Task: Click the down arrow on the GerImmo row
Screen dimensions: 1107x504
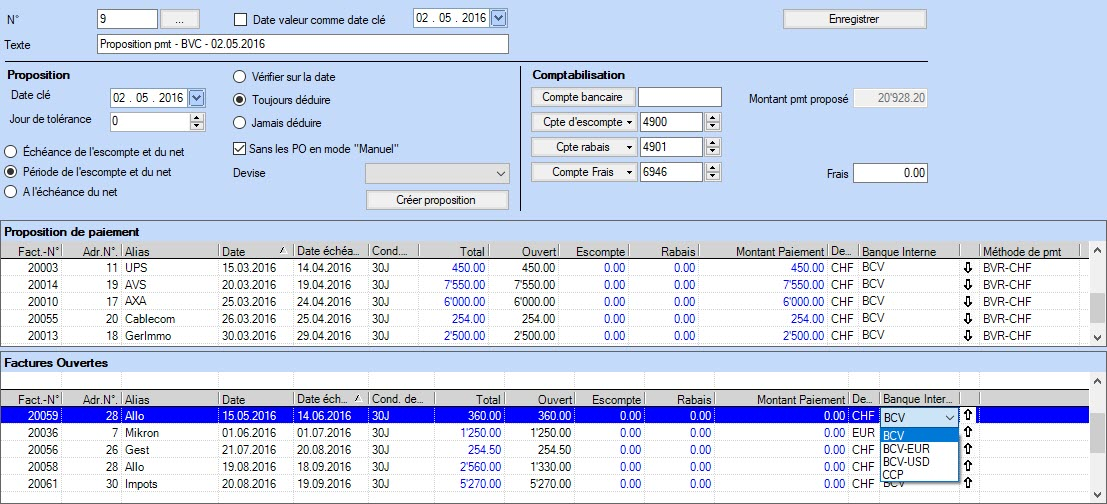Action: (967, 335)
